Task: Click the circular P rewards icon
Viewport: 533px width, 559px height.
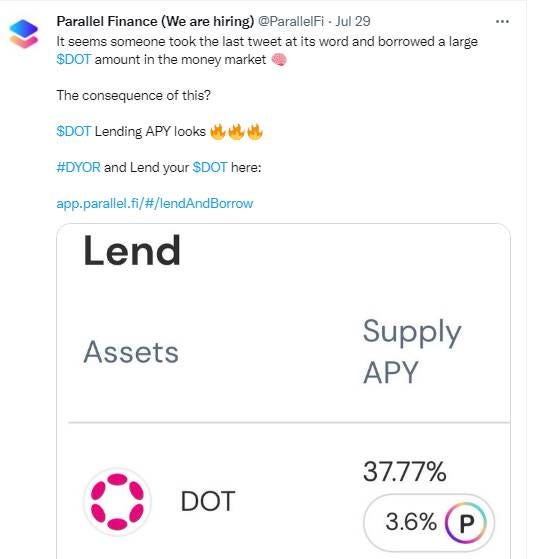Action: coord(466,523)
